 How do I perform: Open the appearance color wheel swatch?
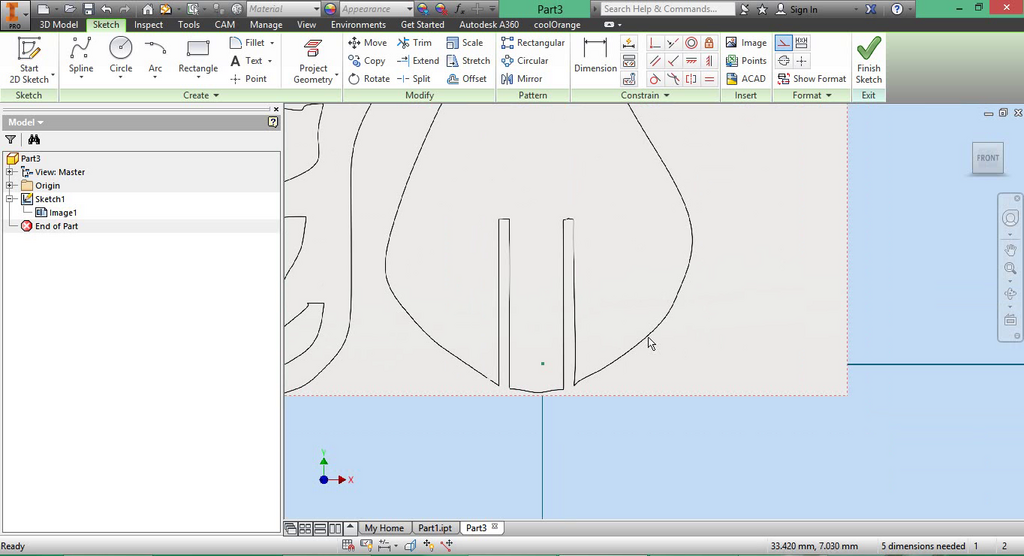point(330,9)
